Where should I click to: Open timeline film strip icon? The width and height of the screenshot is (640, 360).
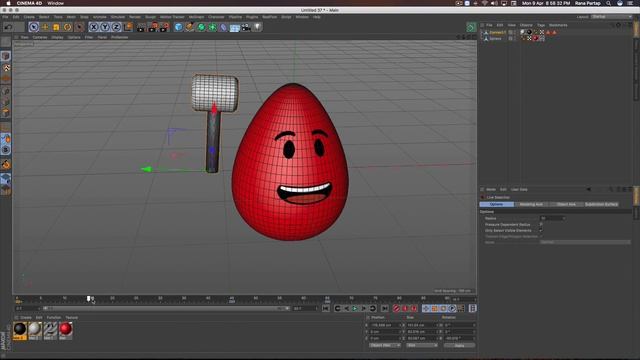point(472,308)
